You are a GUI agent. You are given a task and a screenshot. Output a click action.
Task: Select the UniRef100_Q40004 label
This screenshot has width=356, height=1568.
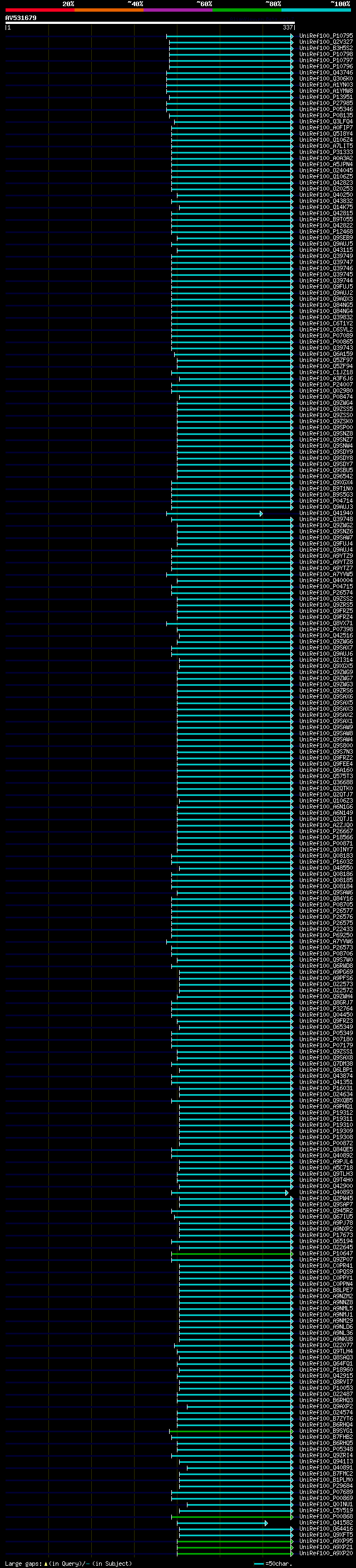tap(325, 581)
